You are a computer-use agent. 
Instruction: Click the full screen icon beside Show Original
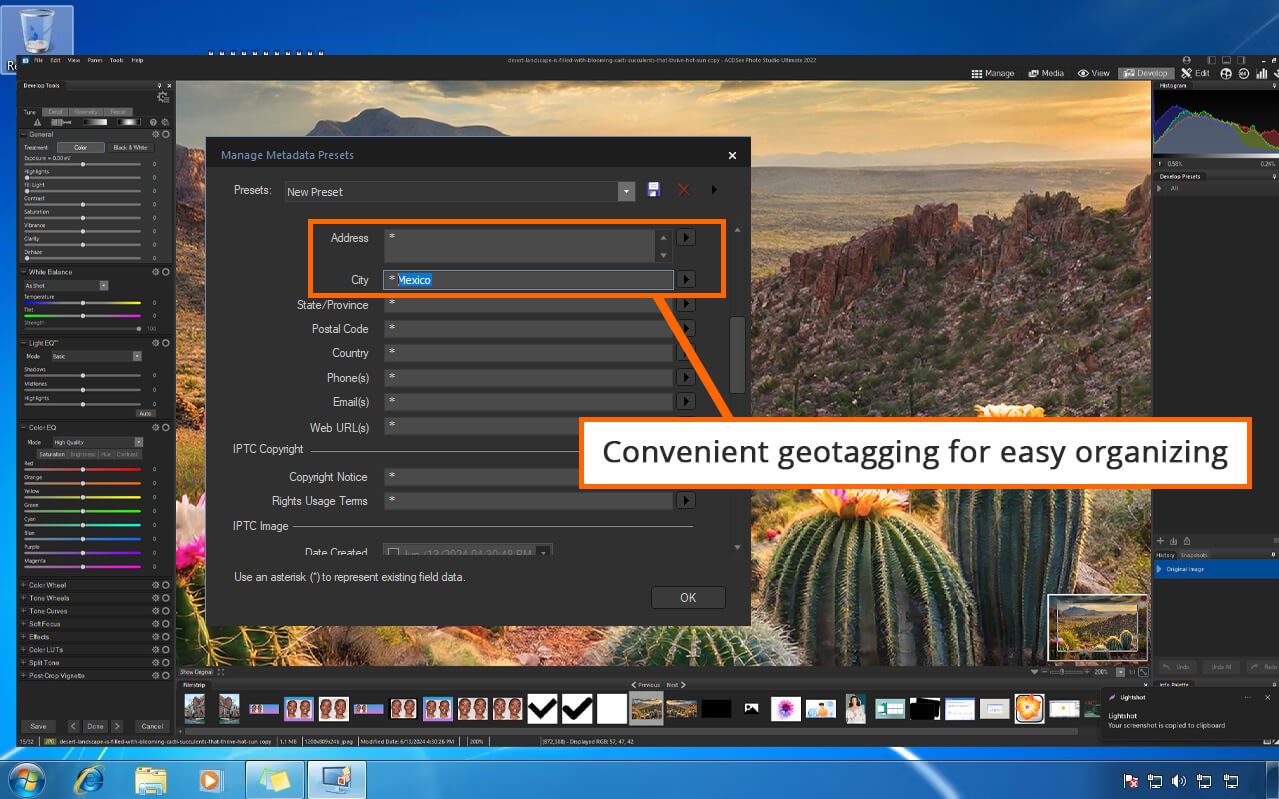click(221, 672)
